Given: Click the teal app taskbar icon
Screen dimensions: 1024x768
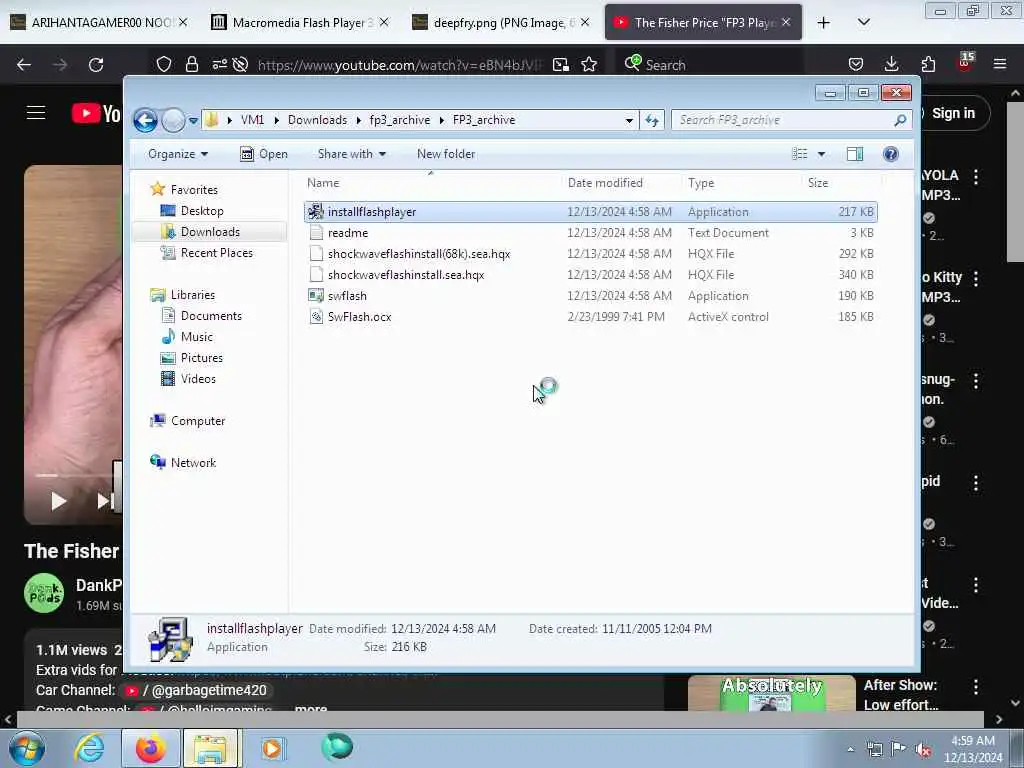Looking at the screenshot, I should click(x=337, y=747).
